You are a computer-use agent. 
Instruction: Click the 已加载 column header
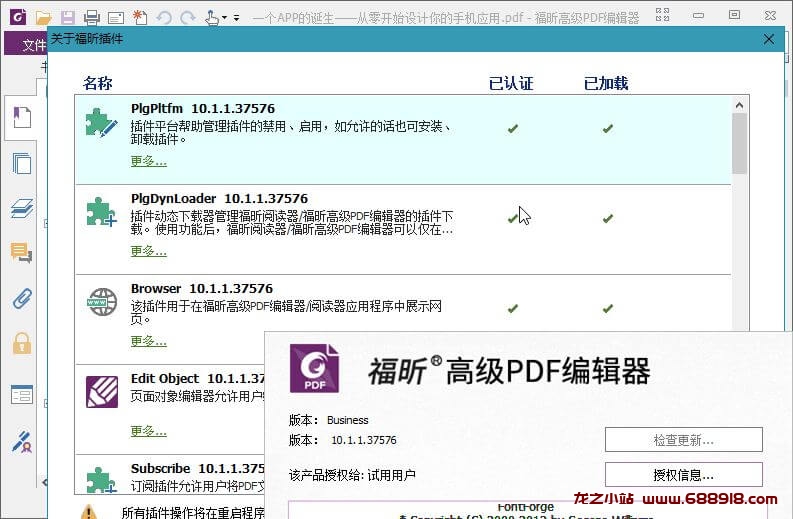coord(606,83)
